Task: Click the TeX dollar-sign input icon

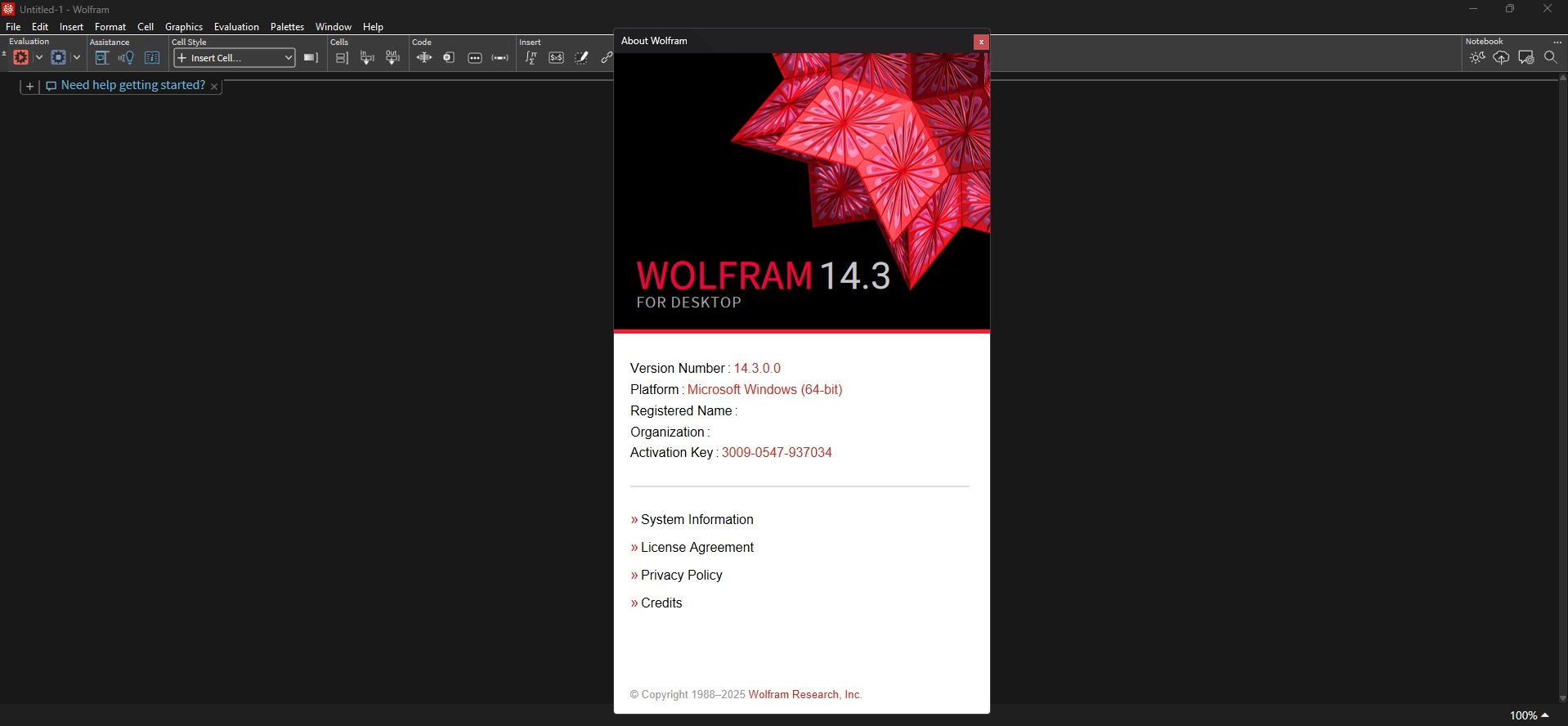Action: pos(557,58)
